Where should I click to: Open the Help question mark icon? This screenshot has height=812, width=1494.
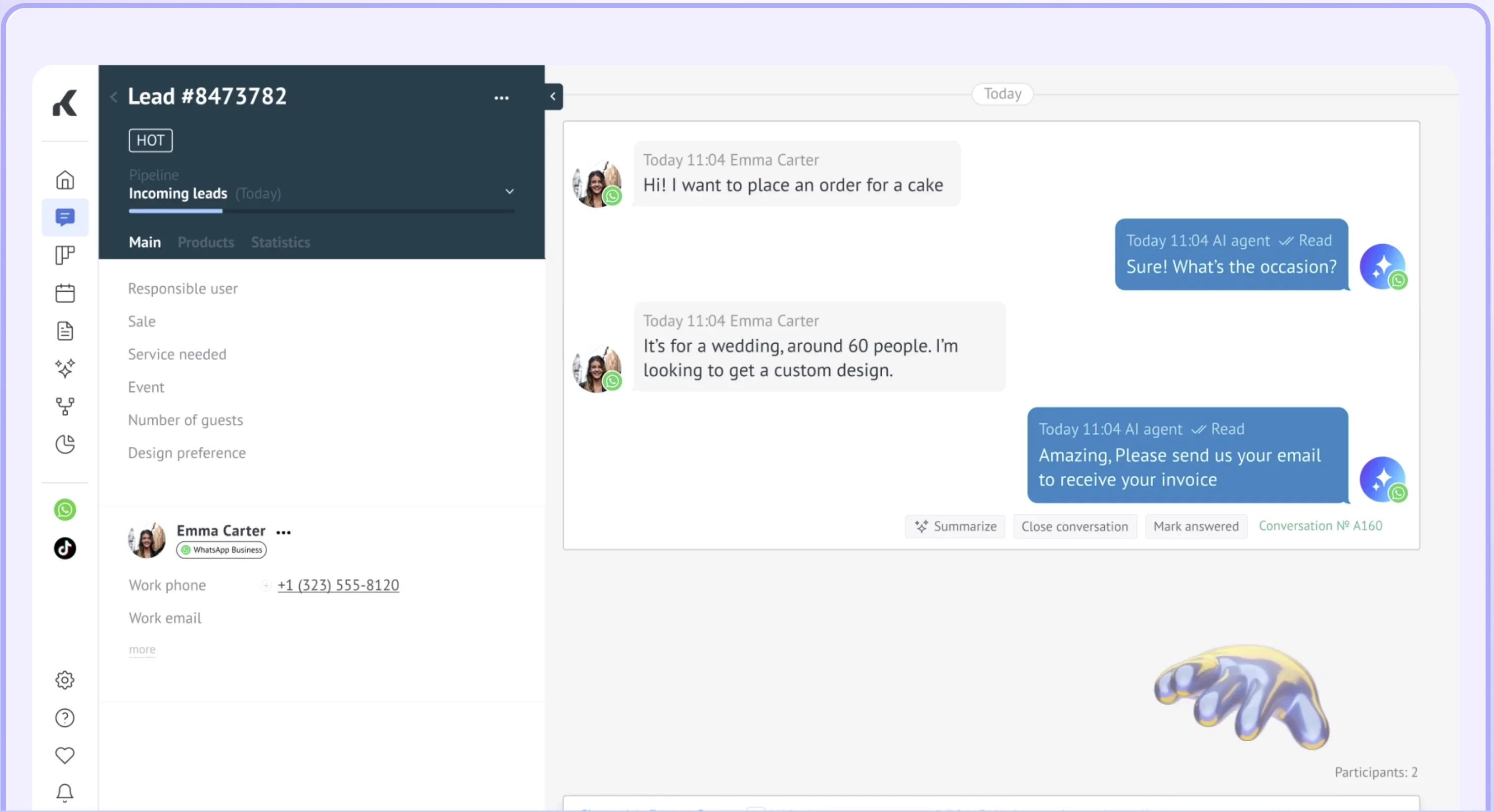coord(65,718)
